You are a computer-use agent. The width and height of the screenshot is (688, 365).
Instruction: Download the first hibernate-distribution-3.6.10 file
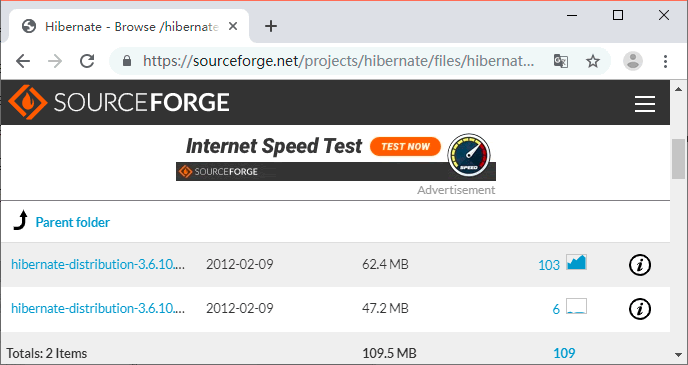[x=98, y=265]
